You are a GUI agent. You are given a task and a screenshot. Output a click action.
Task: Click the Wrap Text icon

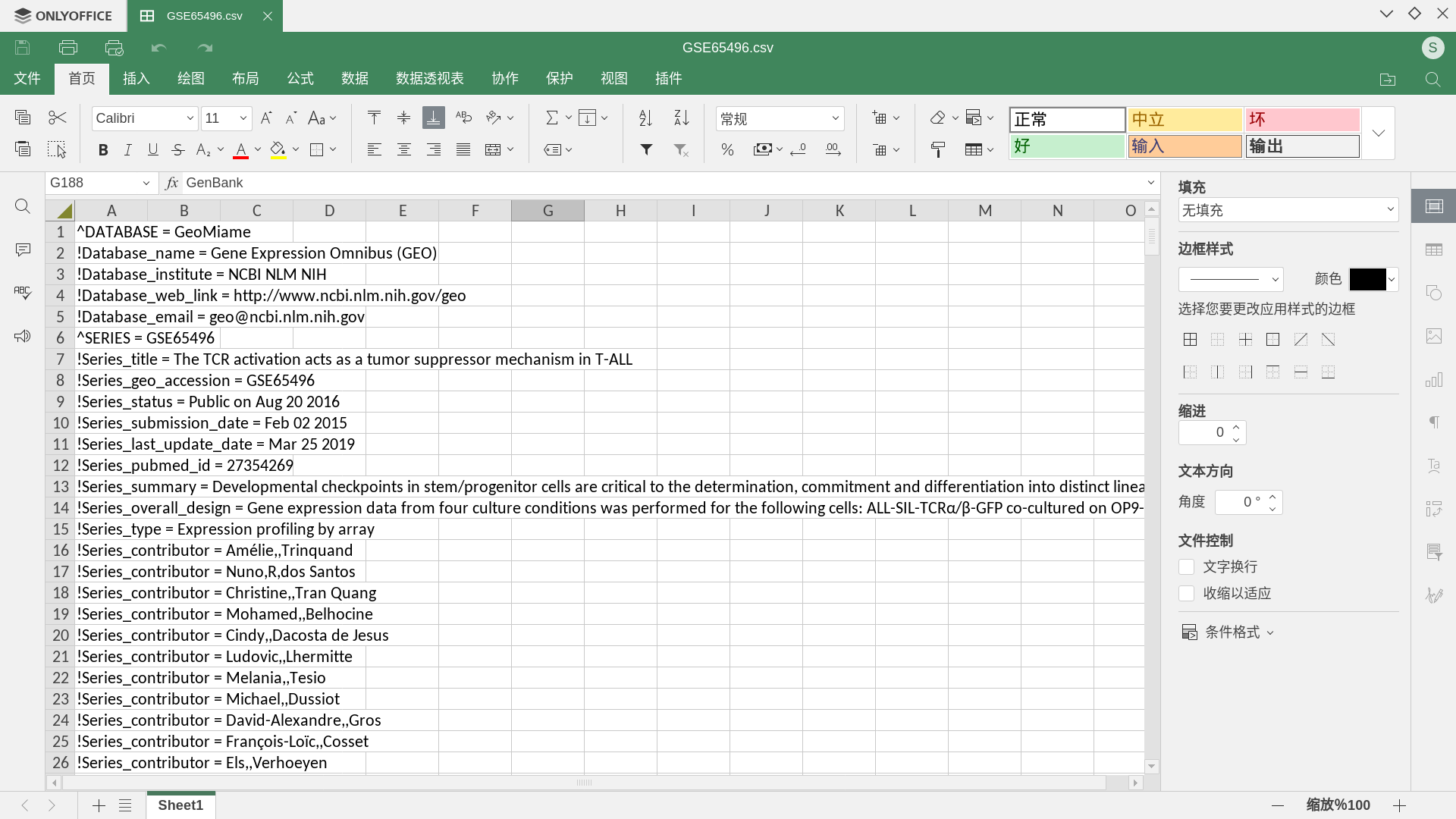coord(463,117)
